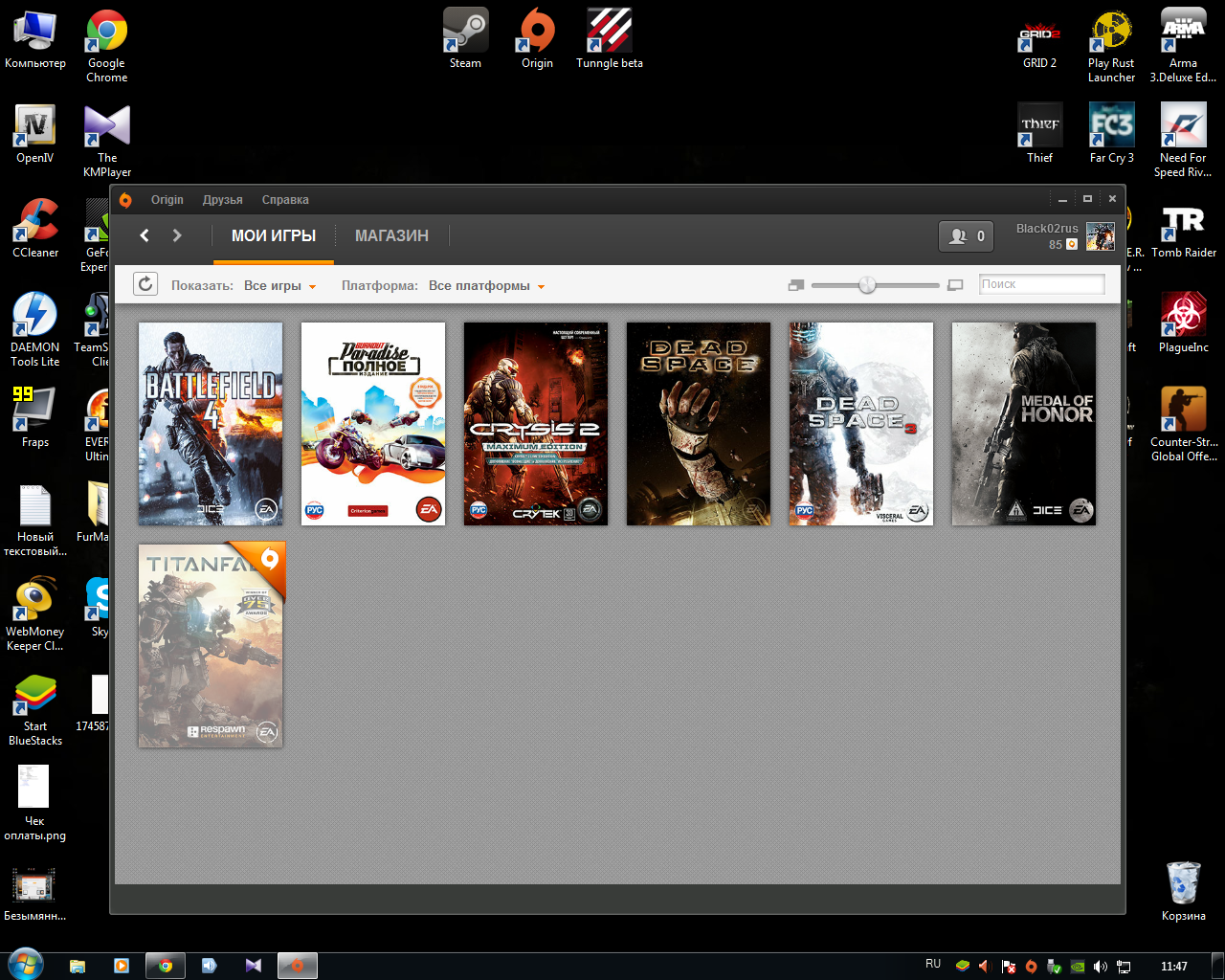The width and height of the screenshot is (1225, 980).
Task: Click the Origin taskbar button
Action: (298, 966)
